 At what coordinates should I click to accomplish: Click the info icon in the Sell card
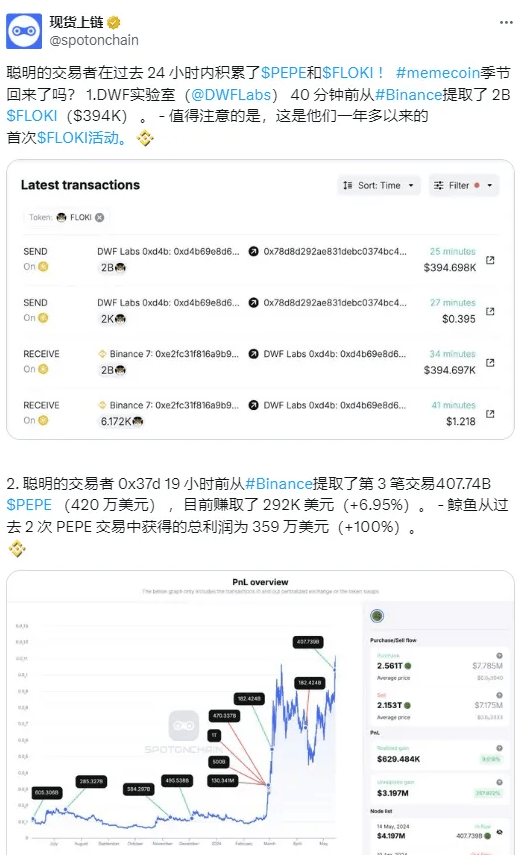click(x=499, y=695)
